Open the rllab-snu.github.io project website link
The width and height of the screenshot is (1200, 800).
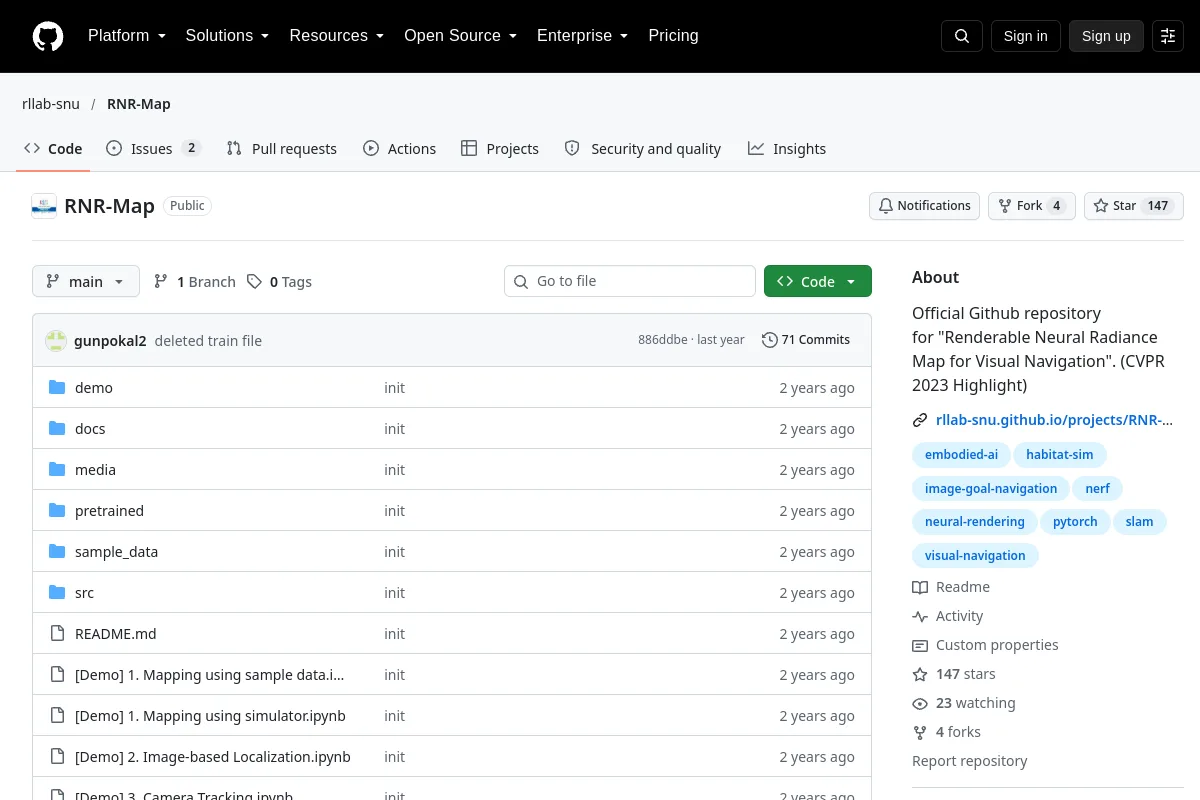pos(1054,421)
